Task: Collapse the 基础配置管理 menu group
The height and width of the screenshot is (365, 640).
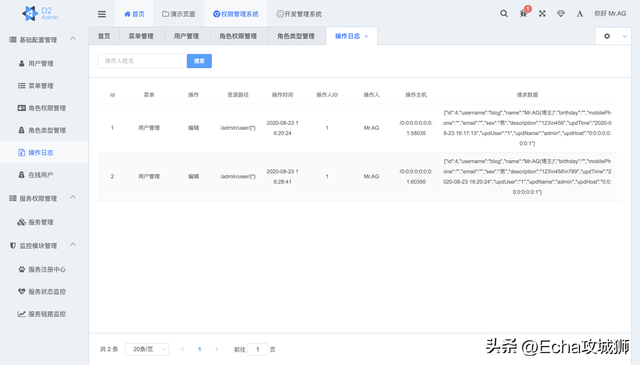Action: (73, 39)
